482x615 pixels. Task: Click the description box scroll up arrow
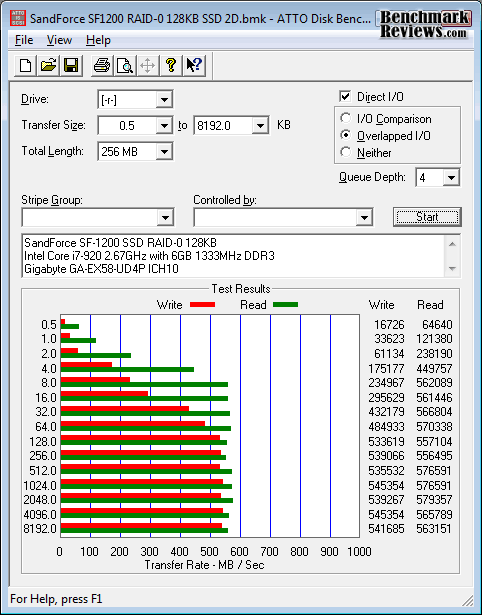tap(452, 244)
